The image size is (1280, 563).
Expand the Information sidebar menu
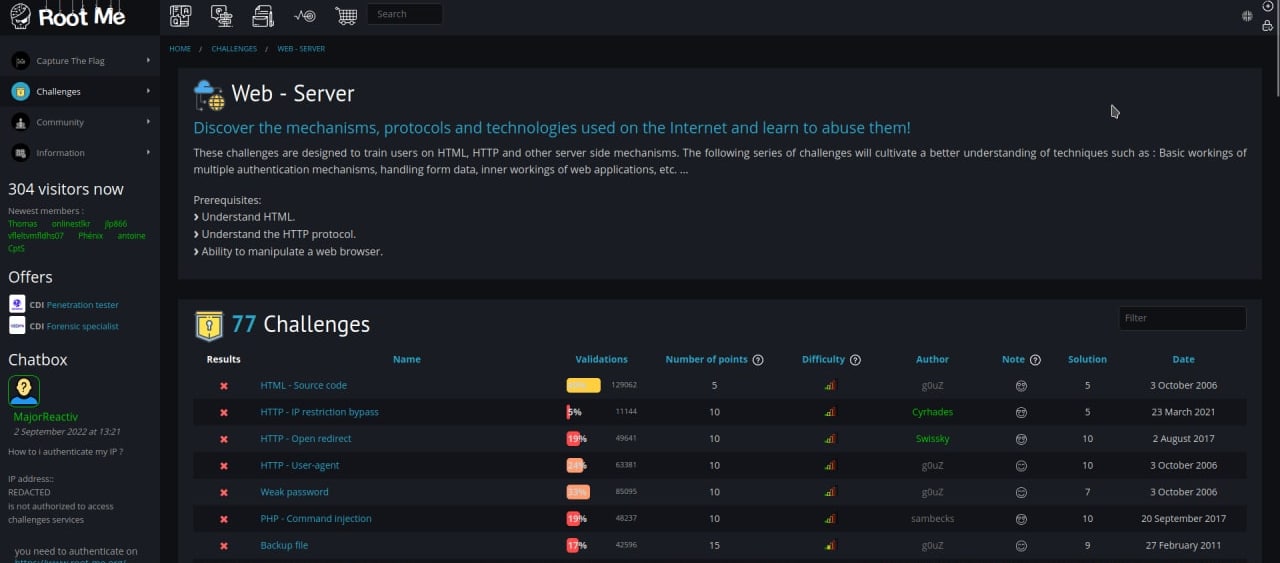(x=148, y=153)
